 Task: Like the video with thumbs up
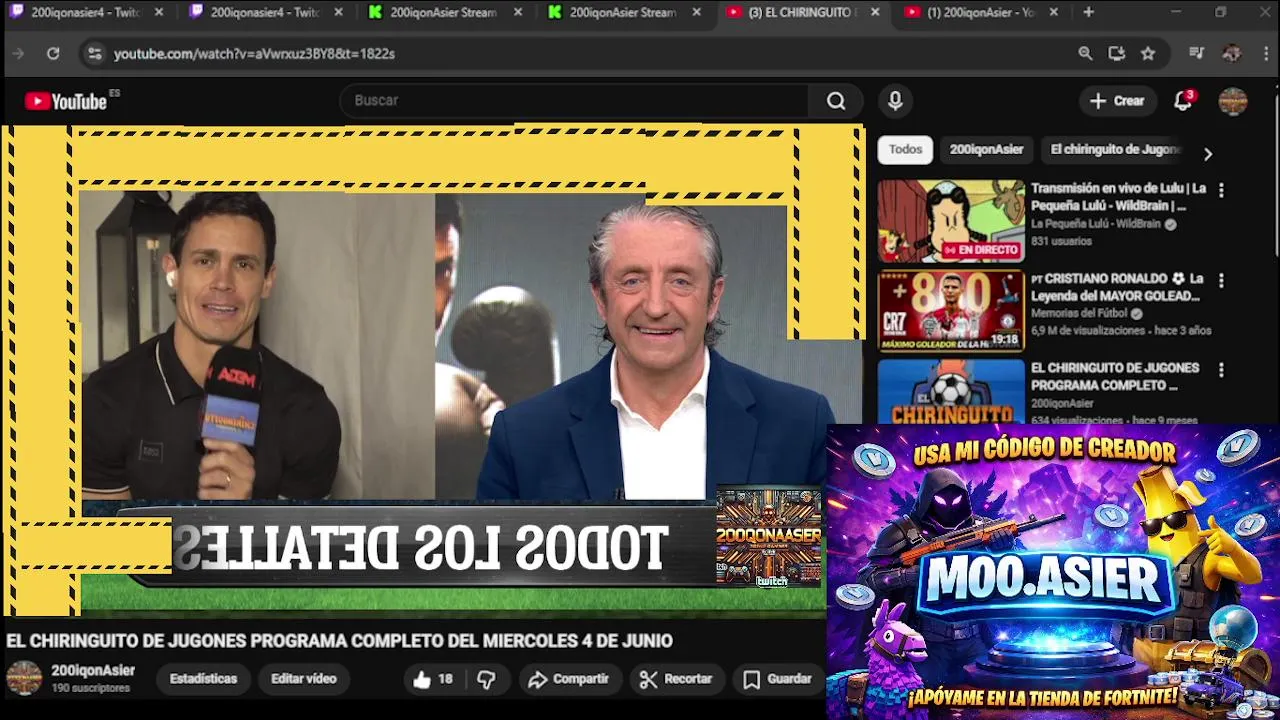tap(433, 679)
